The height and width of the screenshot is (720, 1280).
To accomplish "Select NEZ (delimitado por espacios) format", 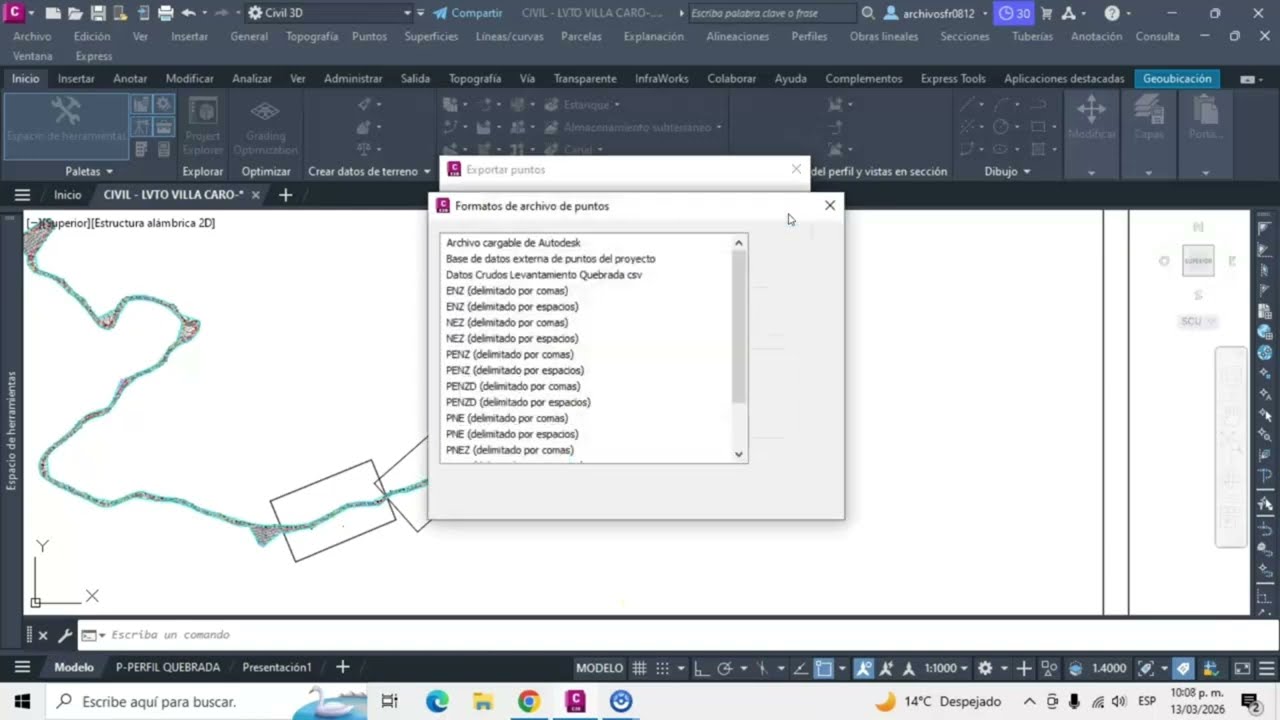I will [x=512, y=339].
